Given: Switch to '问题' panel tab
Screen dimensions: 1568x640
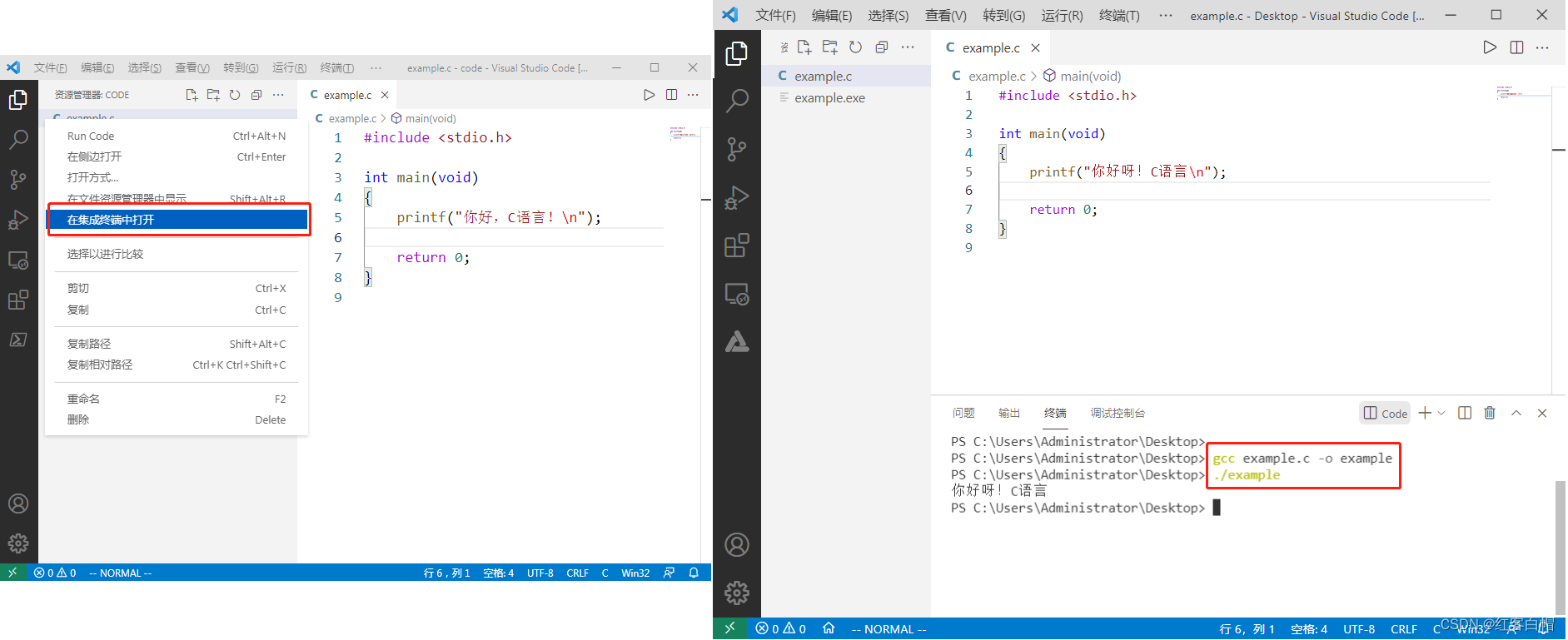Looking at the screenshot, I should click(x=963, y=413).
